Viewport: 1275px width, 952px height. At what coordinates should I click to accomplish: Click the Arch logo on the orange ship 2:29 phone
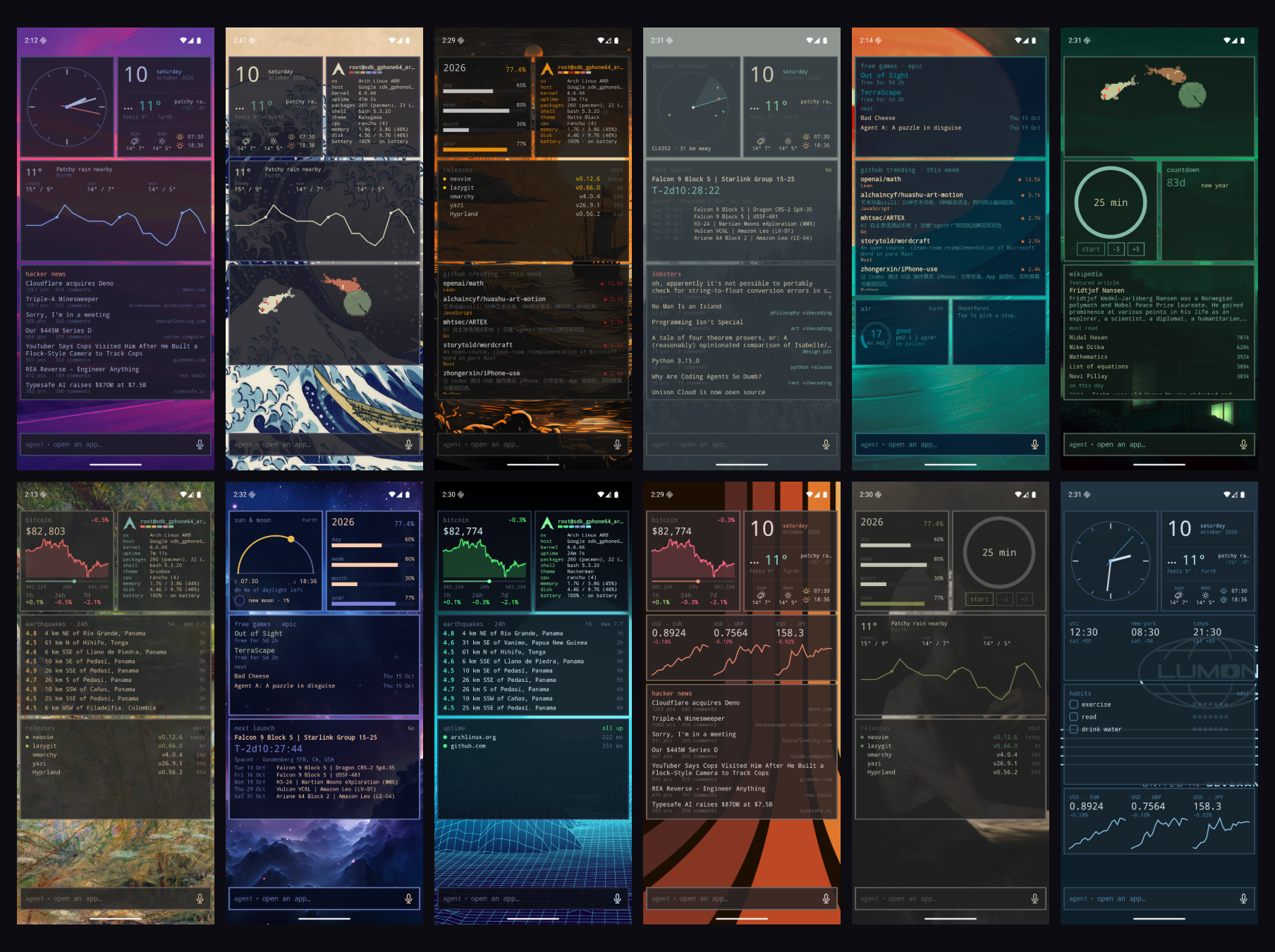click(x=547, y=69)
